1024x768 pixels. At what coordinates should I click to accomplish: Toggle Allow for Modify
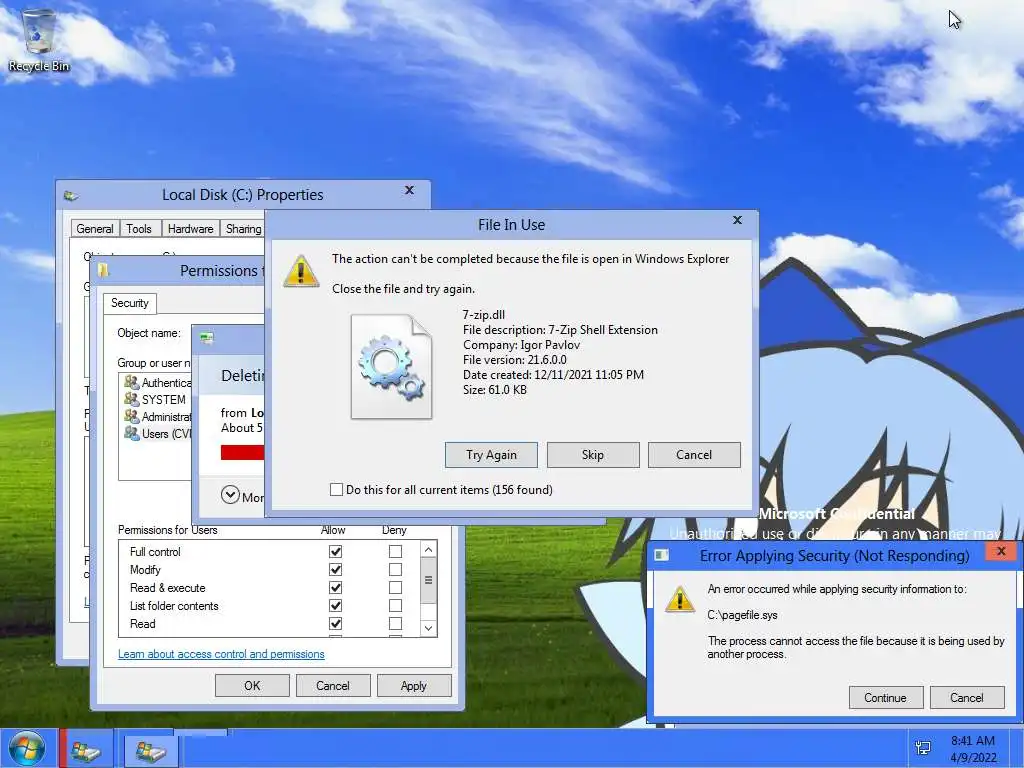(336, 569)
